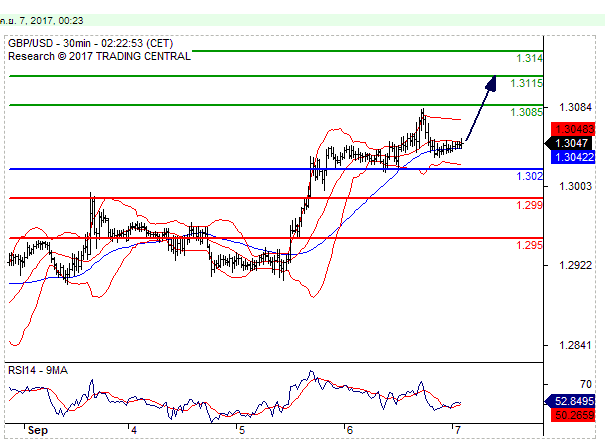Click the 1.3085 resistance level label
This screenshot has height=448, width=605.
pos(526,112)
